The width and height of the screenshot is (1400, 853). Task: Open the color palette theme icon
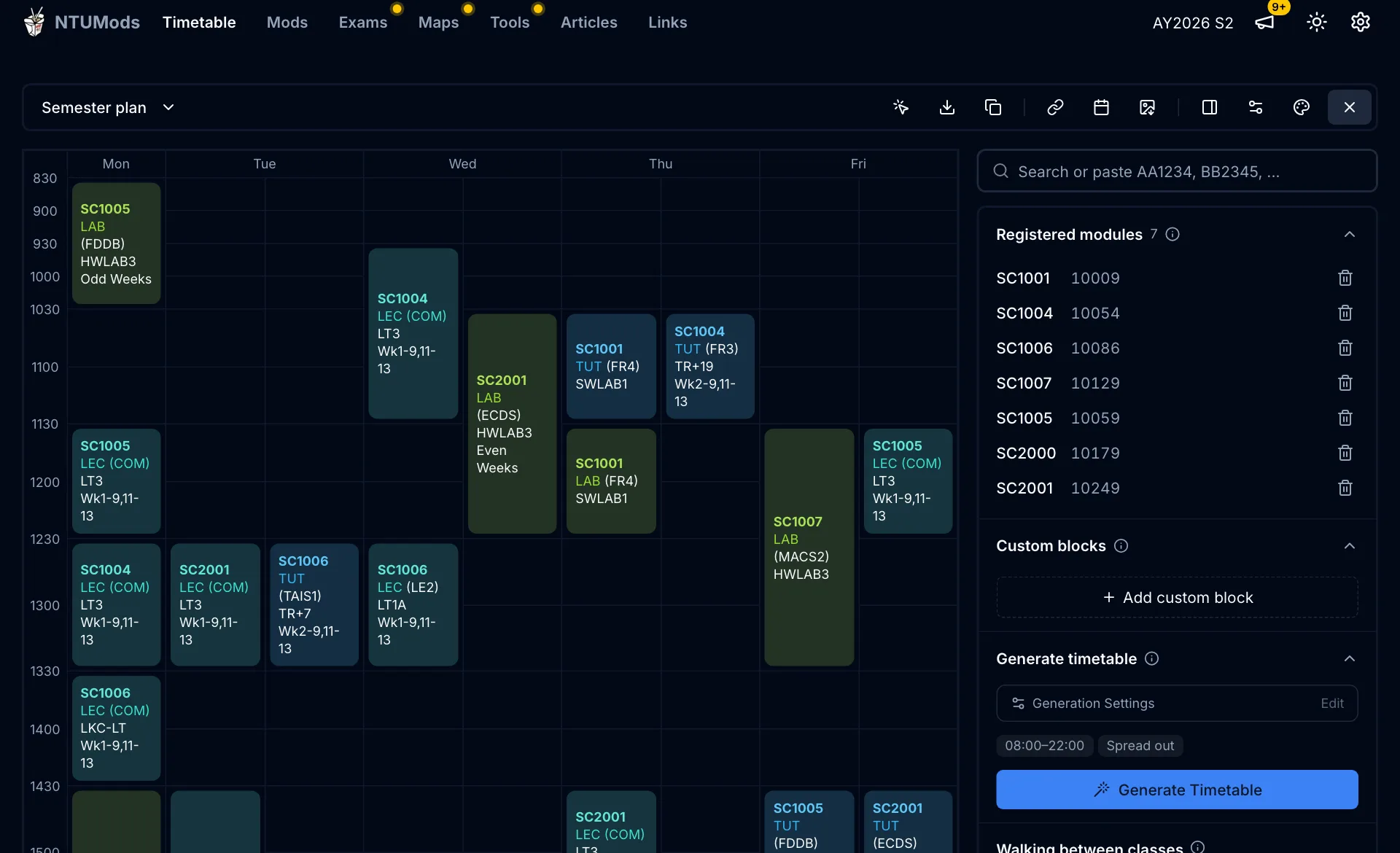[x=1302, y=107]
